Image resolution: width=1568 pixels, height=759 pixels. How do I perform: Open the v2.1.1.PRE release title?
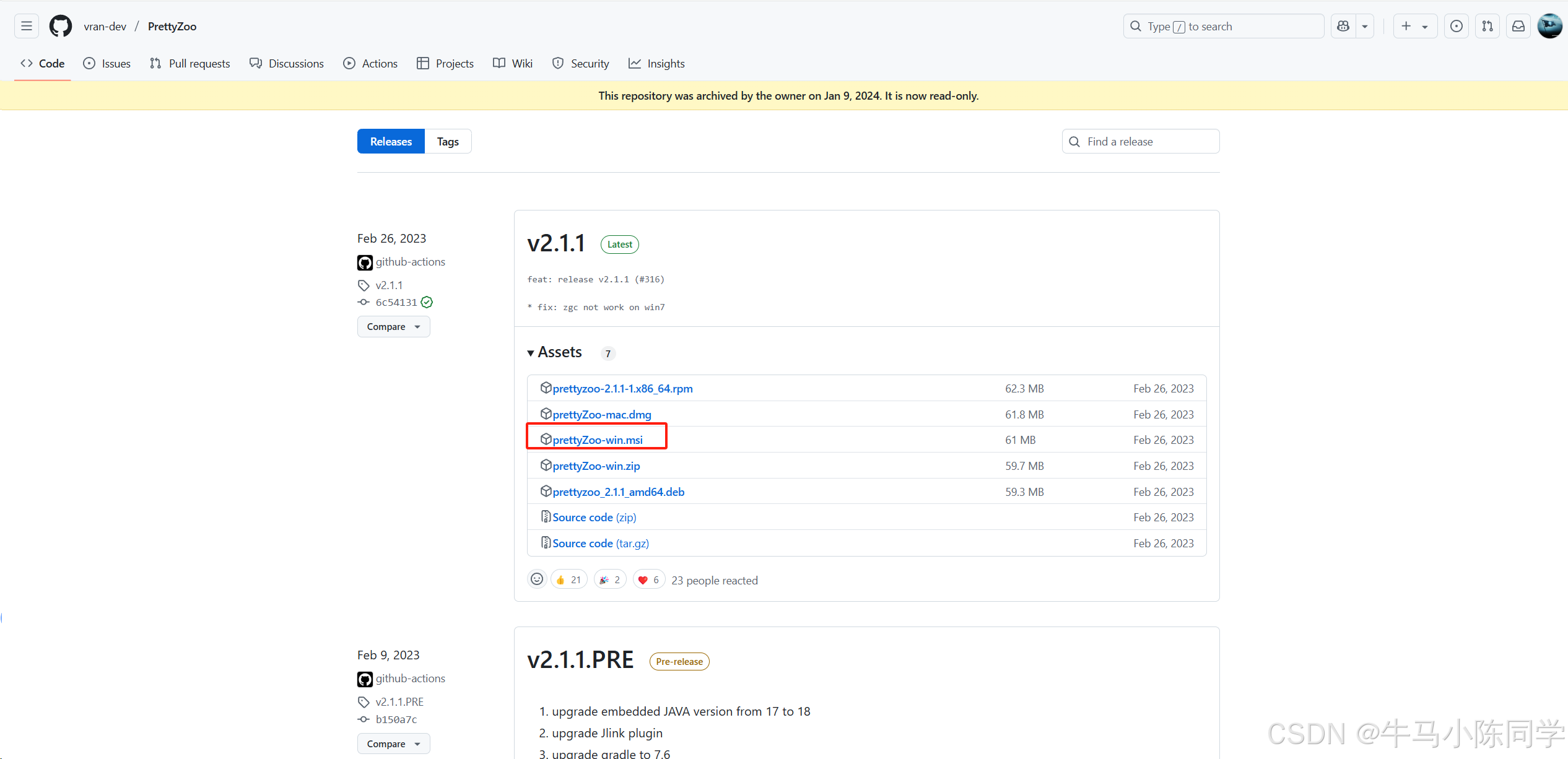(x=580, y=660)
